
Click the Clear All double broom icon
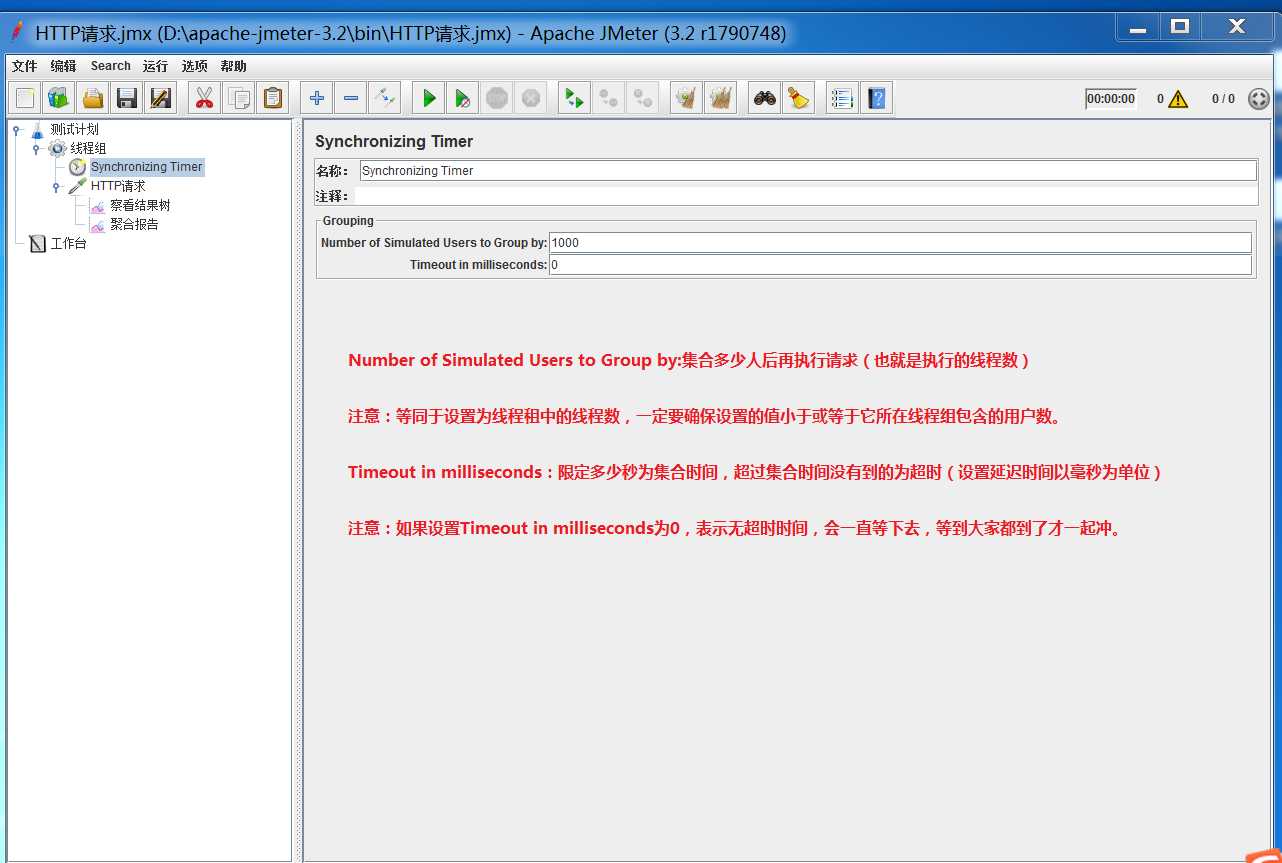point(720,98)
